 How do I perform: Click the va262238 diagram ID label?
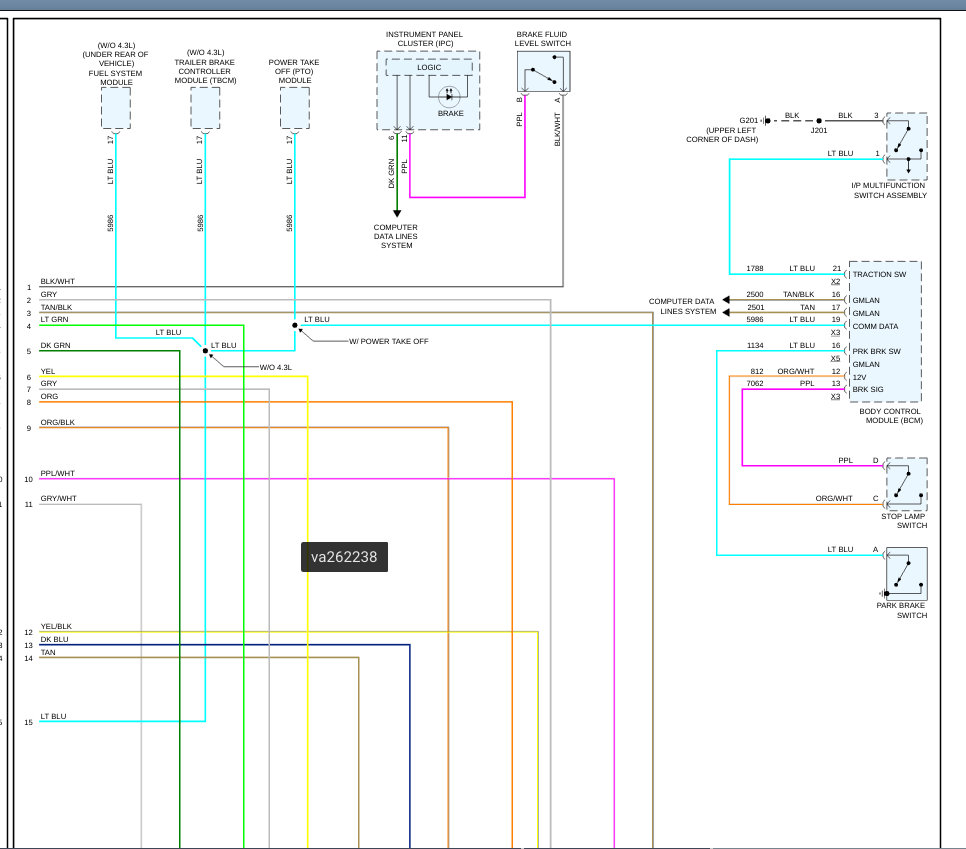pyautogui.click(x=344, y=557)
